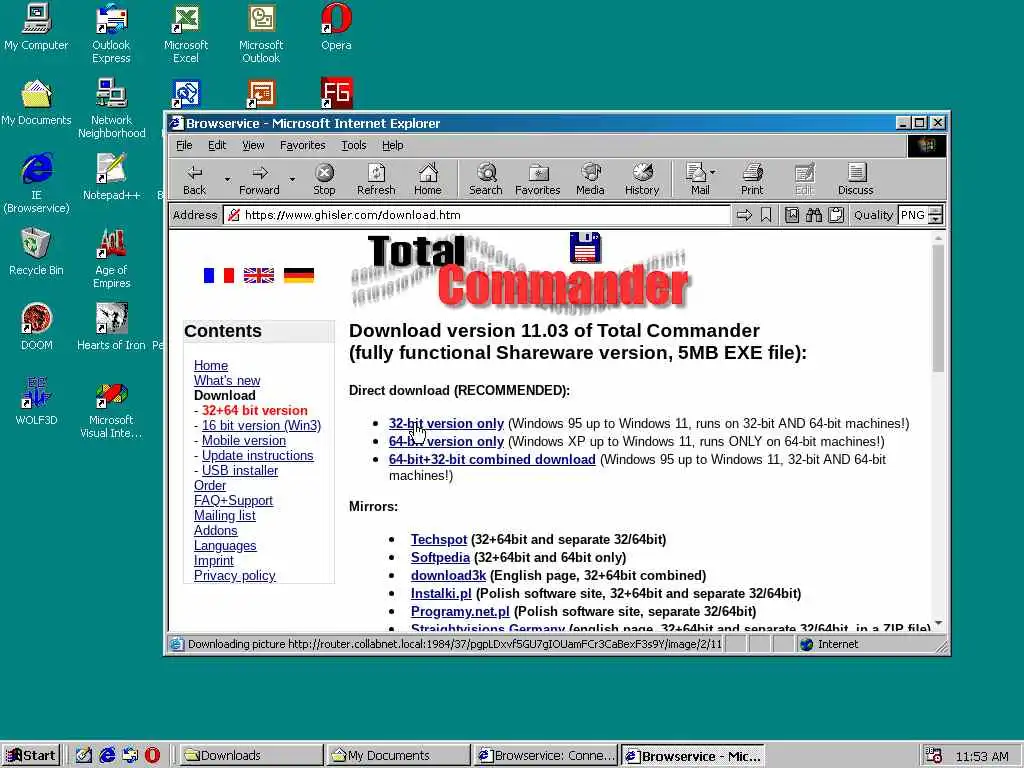Click the scrollbar down arrow
The width and height of the screenshot is (1024, 768).
point(938,624)
